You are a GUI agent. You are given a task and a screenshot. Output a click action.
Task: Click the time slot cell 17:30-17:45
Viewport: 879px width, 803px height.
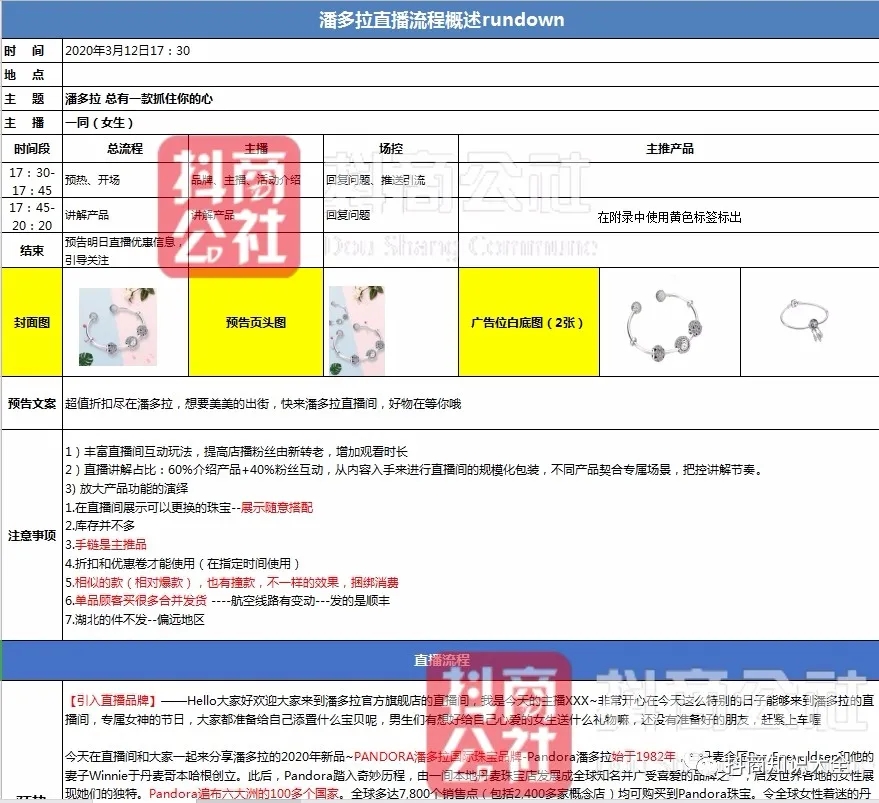[x=32, y=181]
